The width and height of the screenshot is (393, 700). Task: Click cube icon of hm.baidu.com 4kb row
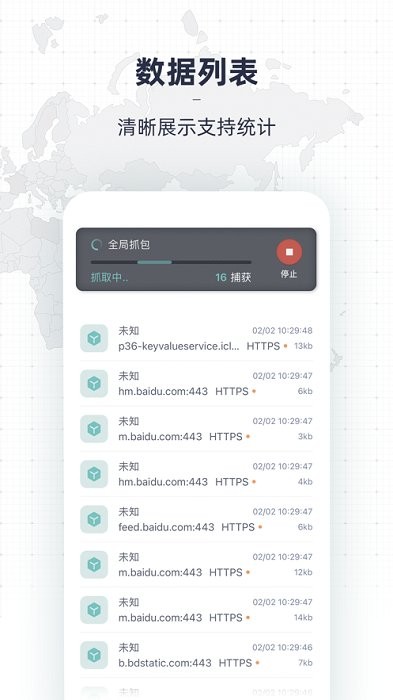pos(94,474)
